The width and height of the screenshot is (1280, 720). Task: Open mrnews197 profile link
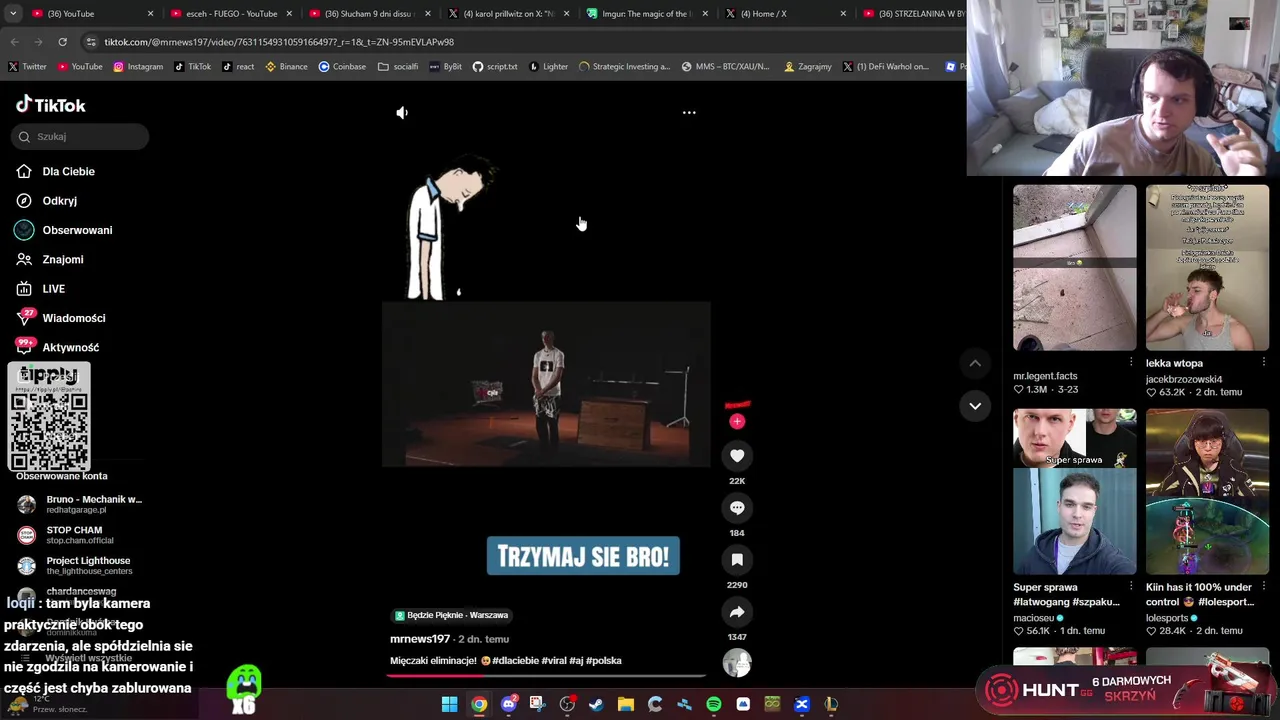click(x=420, y=639)
